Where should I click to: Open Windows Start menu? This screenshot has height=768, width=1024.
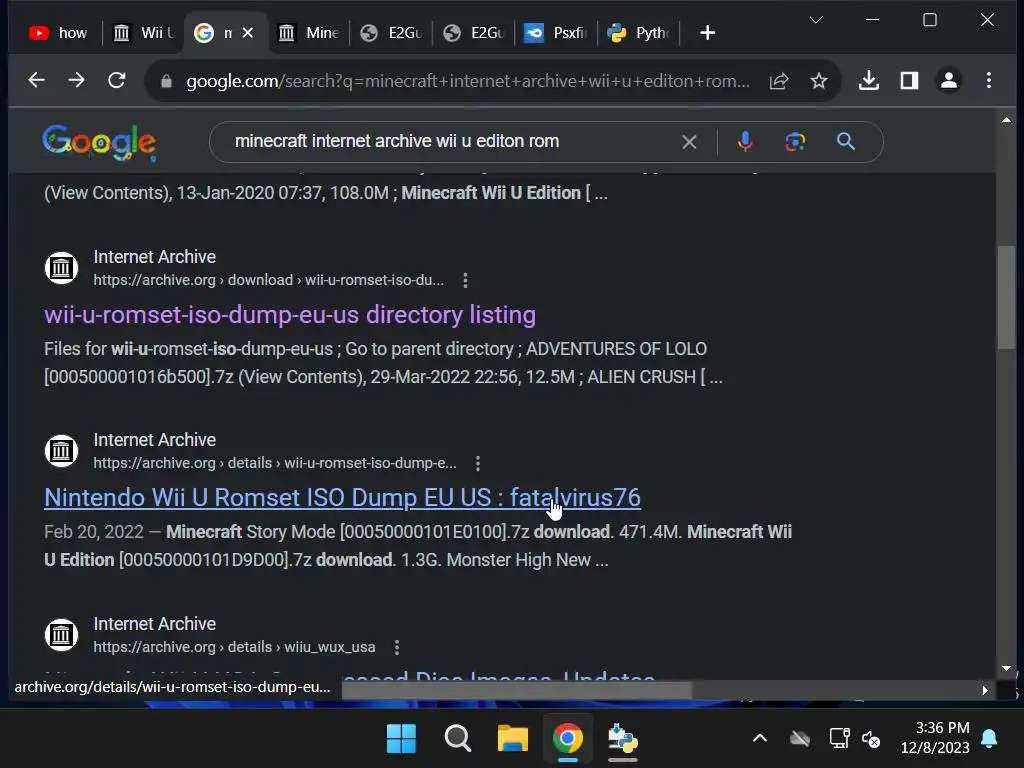(401, 739)
